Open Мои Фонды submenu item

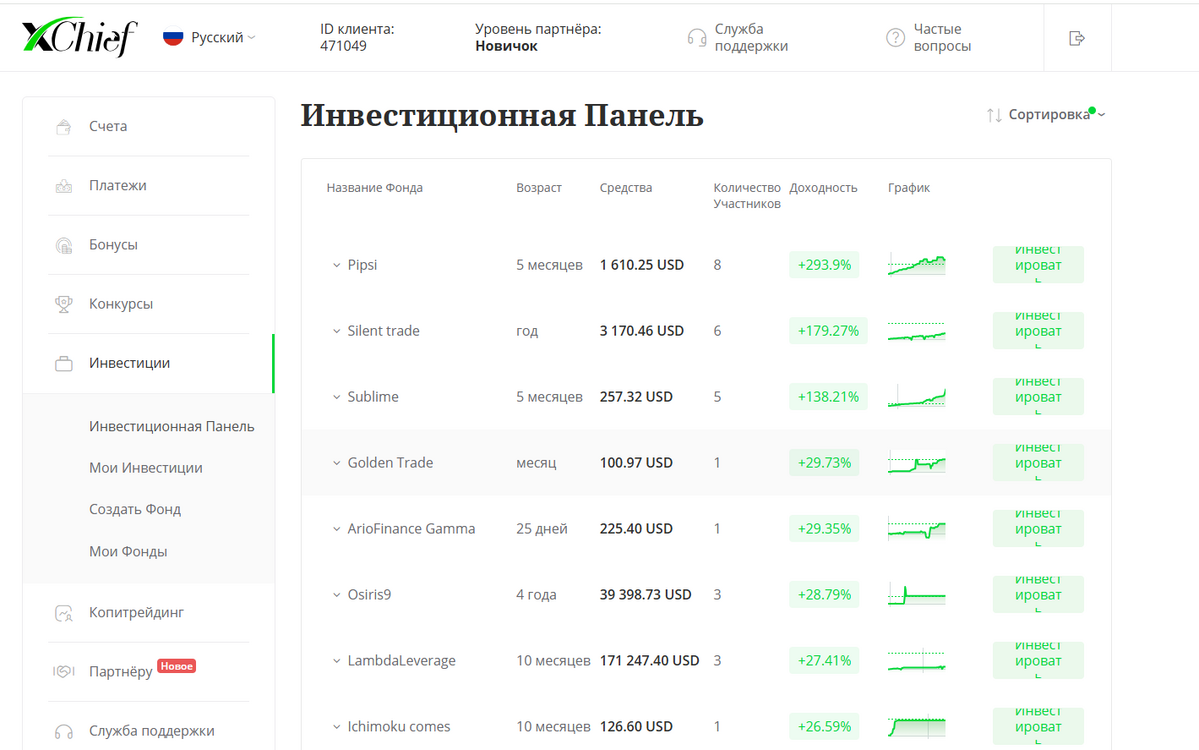point(128,551)
